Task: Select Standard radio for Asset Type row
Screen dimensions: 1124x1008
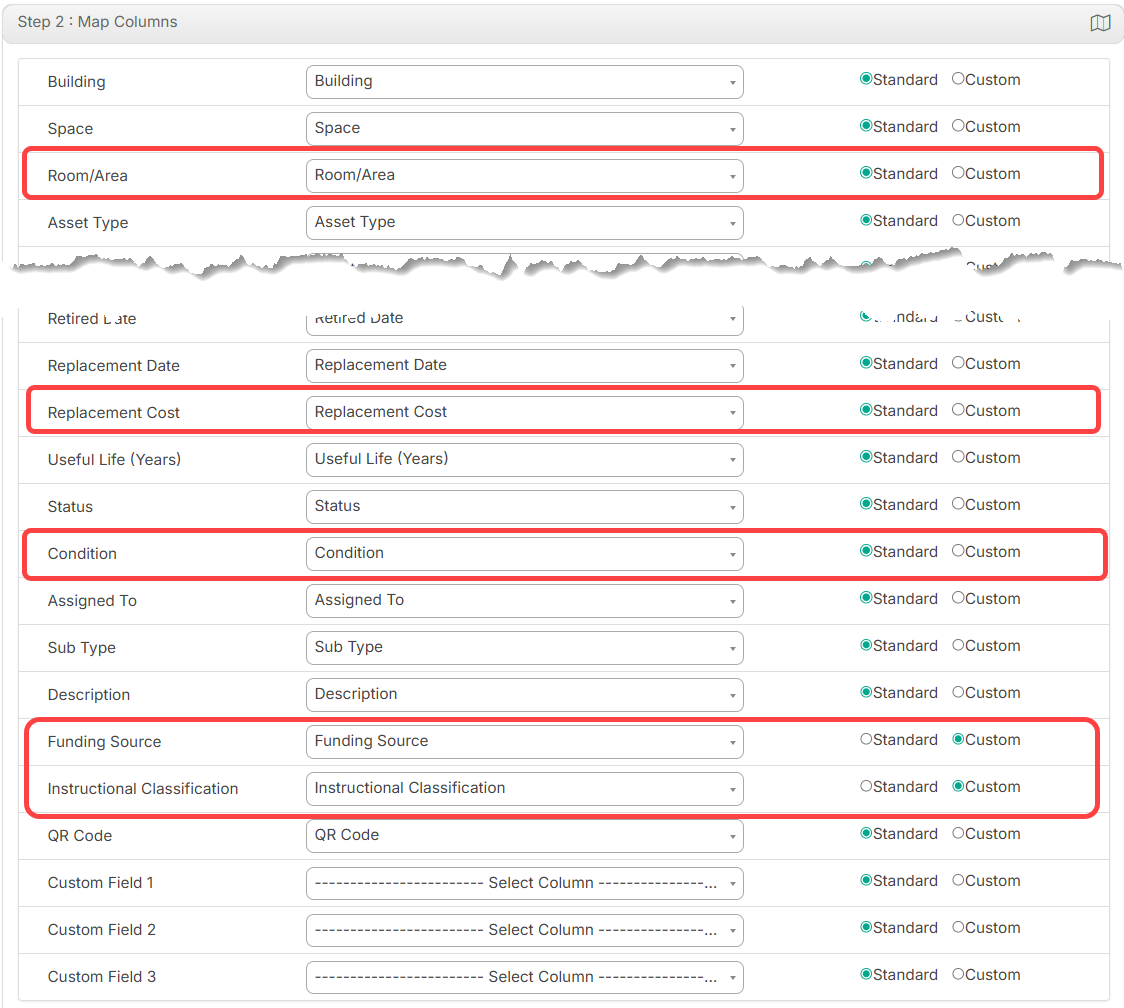Action: 866,220
